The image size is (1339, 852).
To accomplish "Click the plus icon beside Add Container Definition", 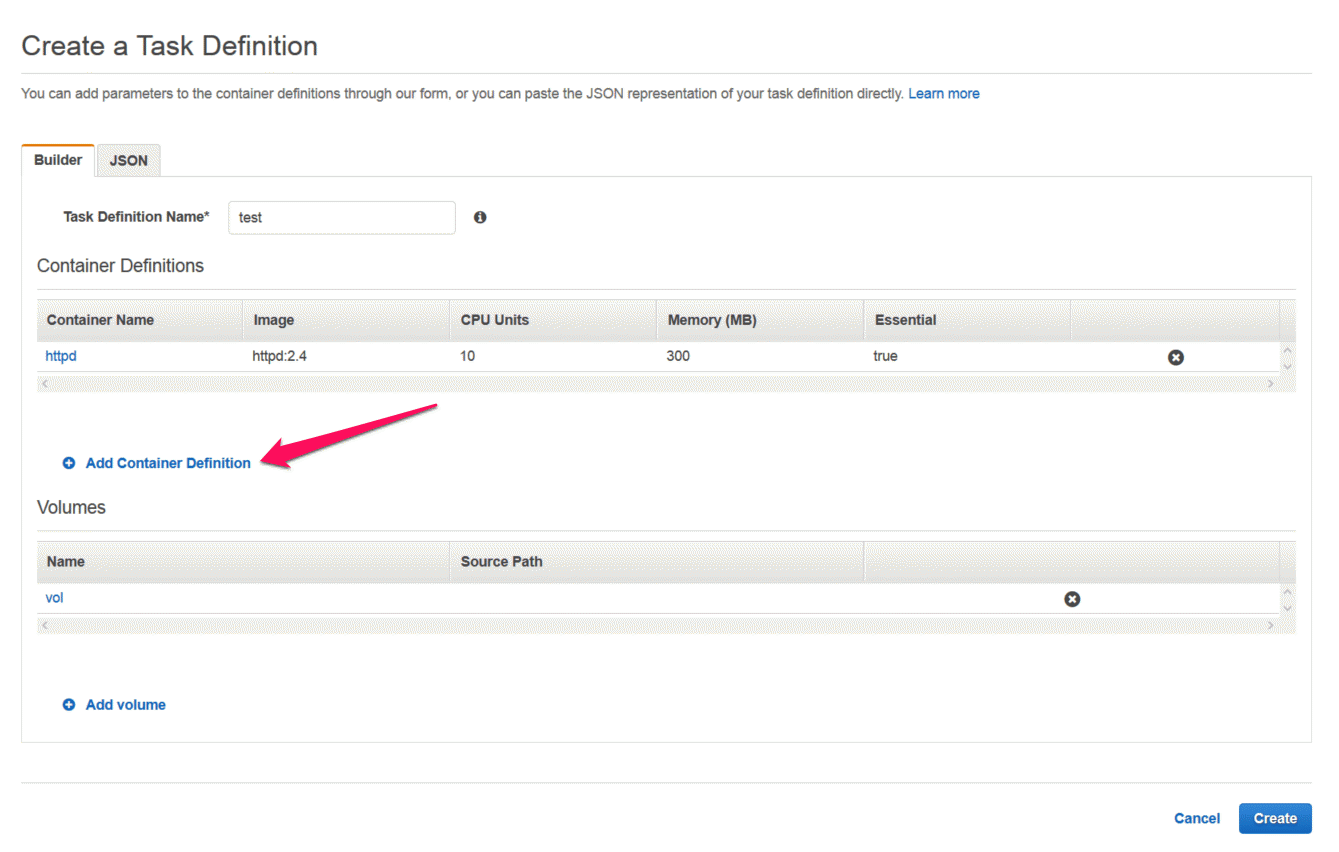I will (69, 463).
